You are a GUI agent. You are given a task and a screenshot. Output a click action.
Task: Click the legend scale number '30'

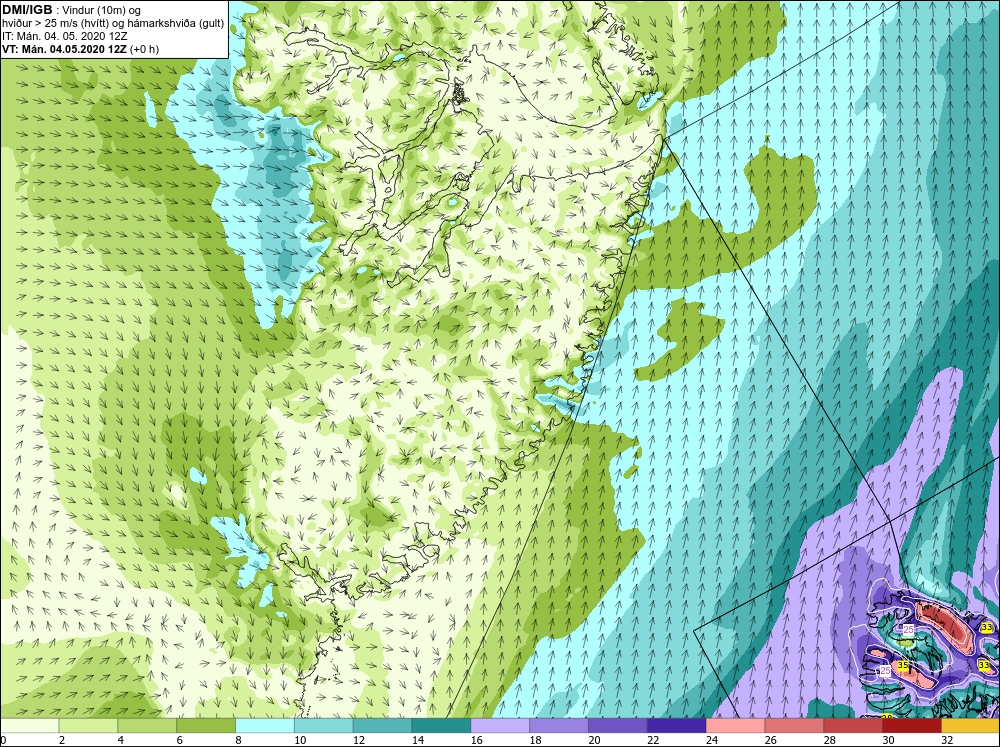[888, 740]
